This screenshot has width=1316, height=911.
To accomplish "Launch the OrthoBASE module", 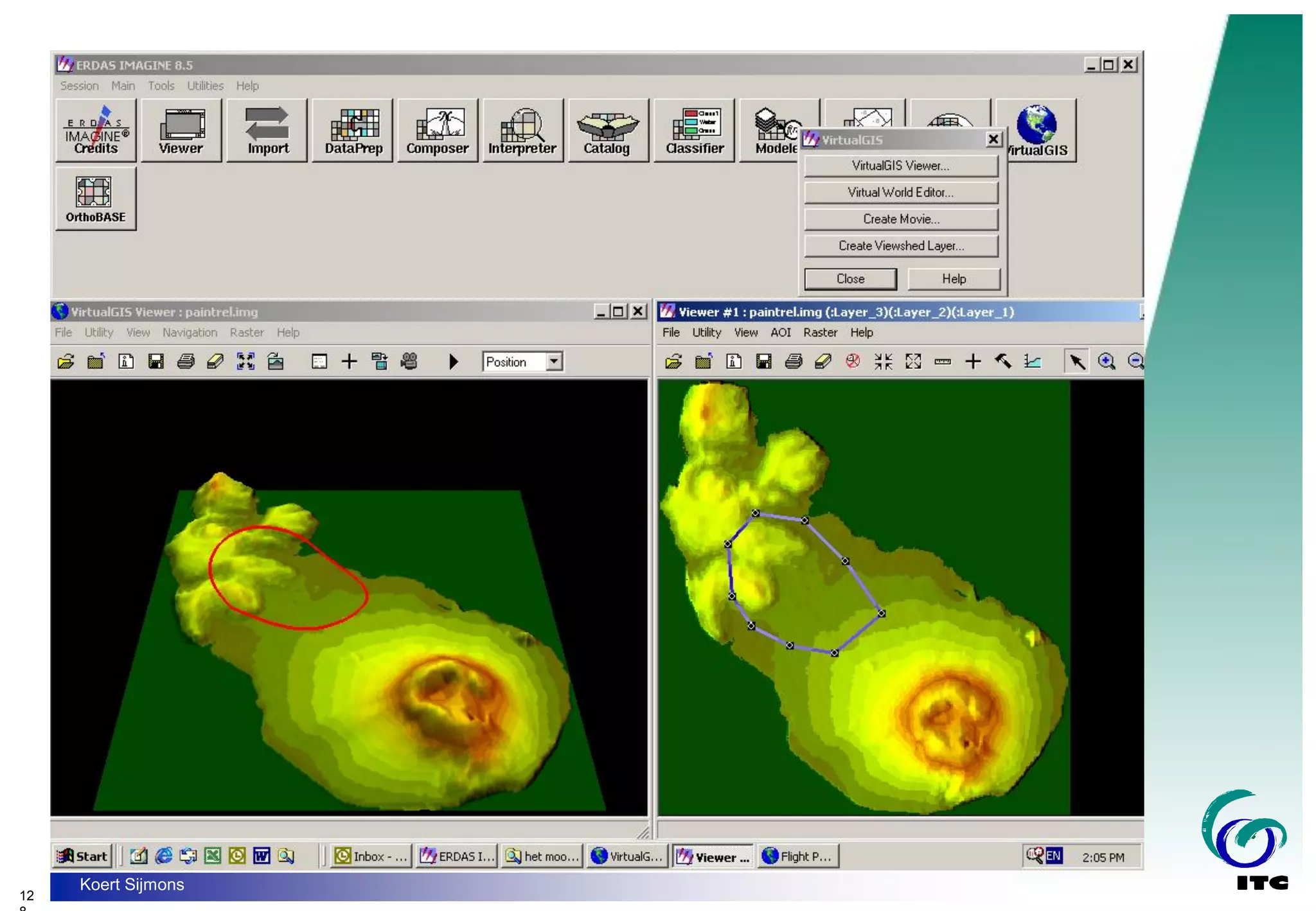I will 96,199.
